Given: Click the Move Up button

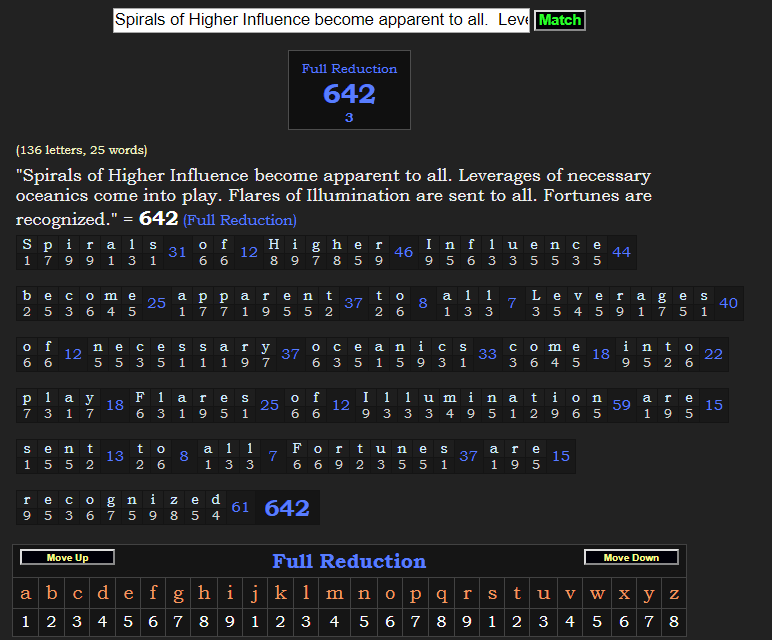Looking at the screenshot, I should click(x=67, y=557).
